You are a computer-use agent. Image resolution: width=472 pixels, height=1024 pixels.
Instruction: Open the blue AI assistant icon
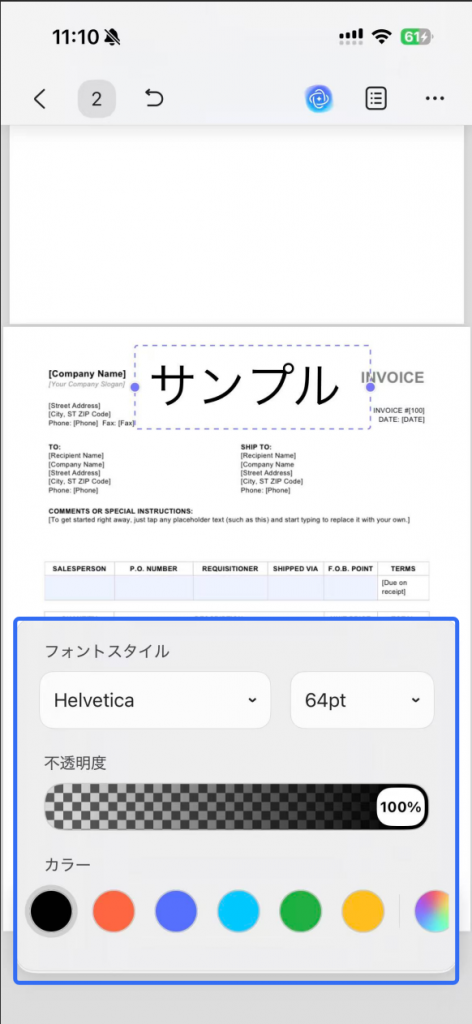319,99
